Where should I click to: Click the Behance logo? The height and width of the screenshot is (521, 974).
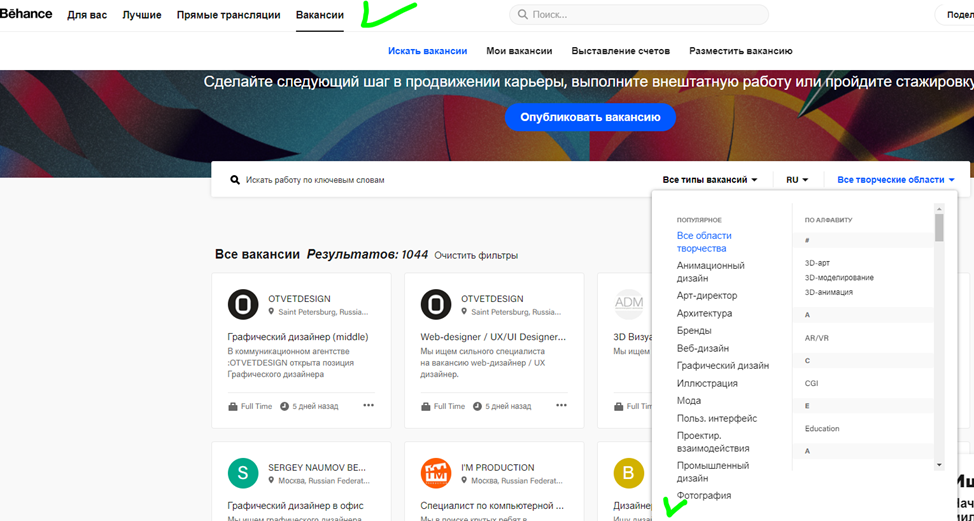26,14
